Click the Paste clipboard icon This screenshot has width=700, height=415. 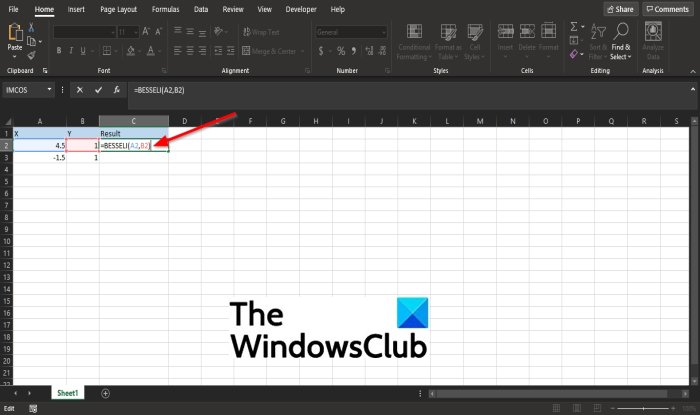tap(15, 33)
